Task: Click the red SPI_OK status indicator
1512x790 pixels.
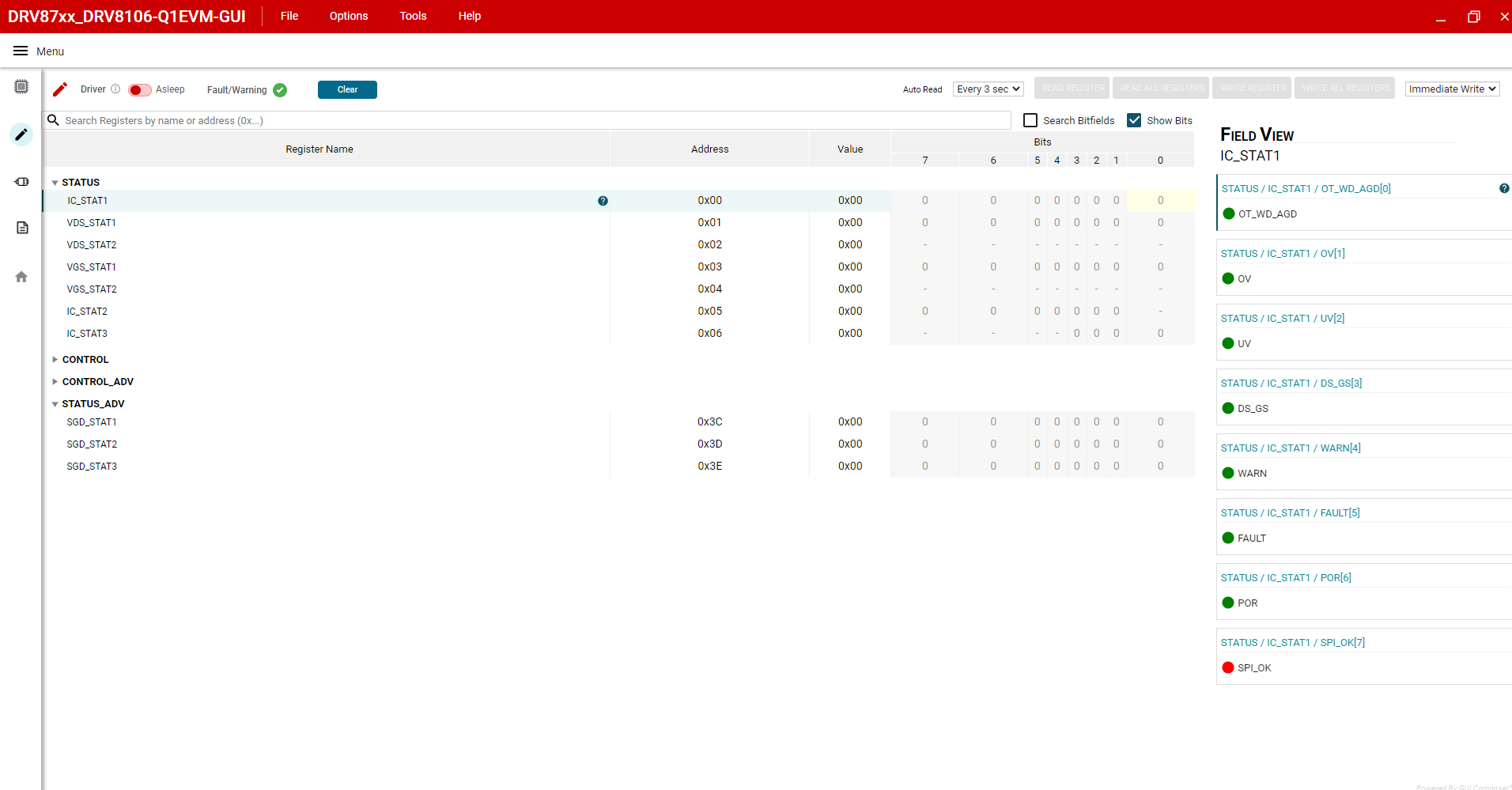Action: coord(1228,667)
